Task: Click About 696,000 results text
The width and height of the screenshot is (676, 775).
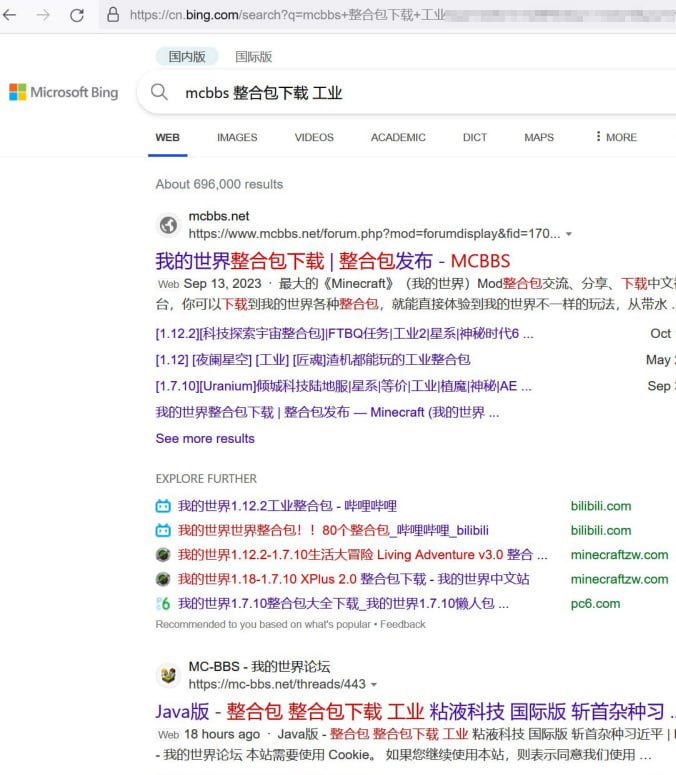Action: 219,184
